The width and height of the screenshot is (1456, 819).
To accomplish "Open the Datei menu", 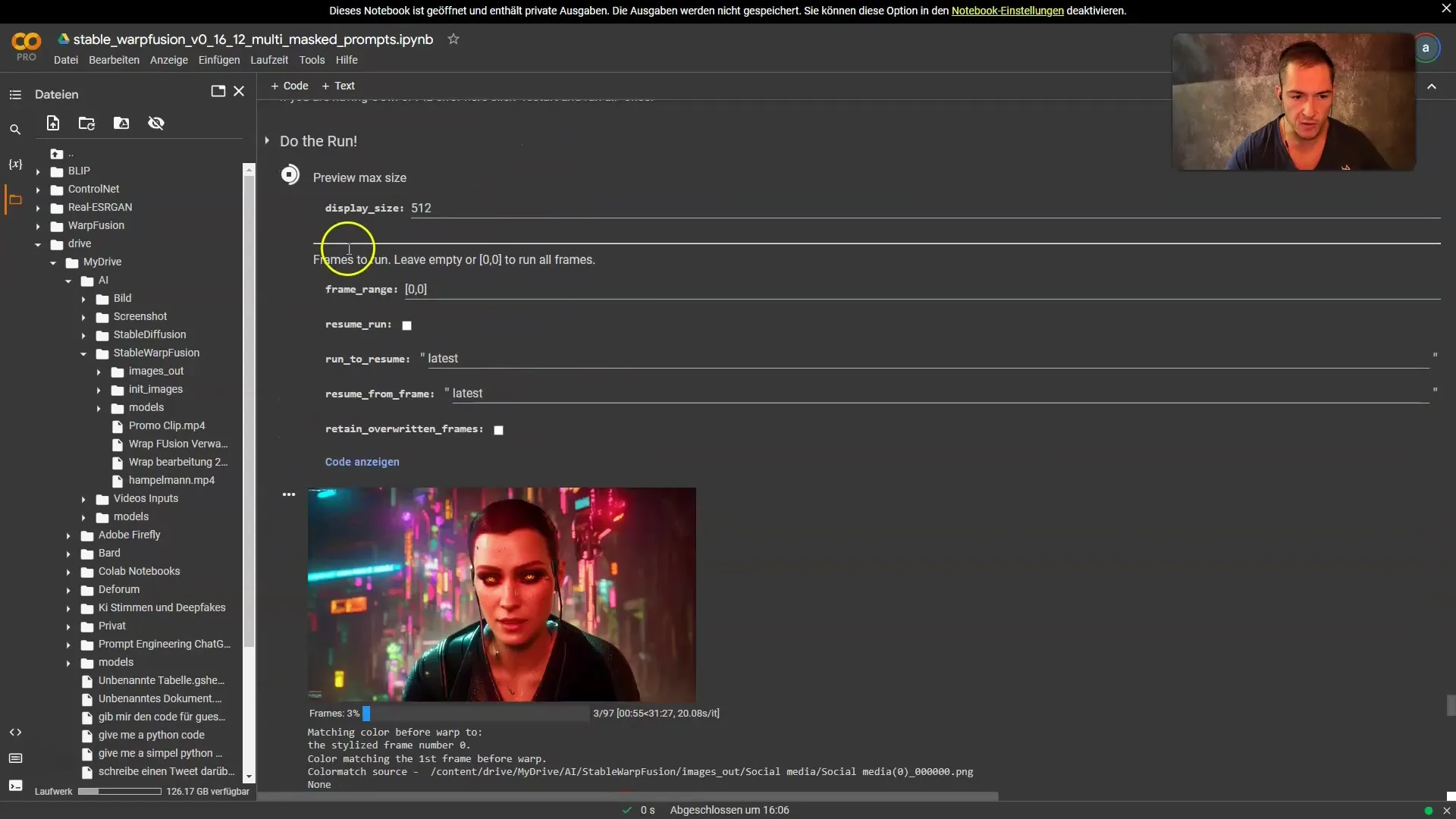I will point(65,60).
